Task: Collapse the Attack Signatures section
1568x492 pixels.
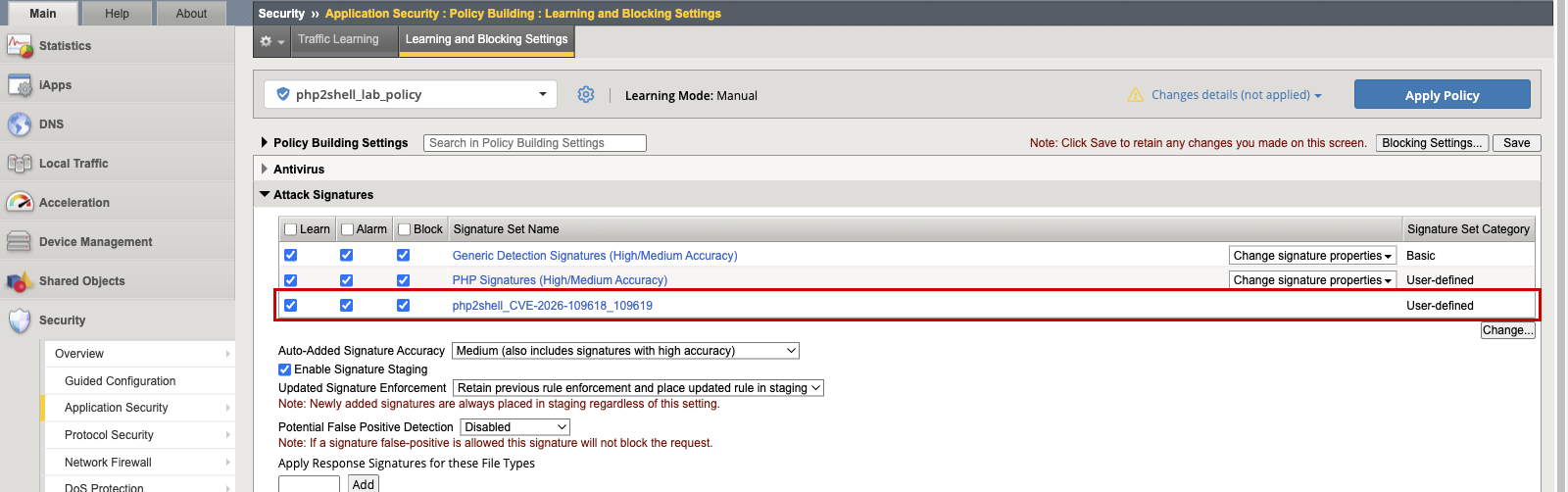Action: pyautogui.click(x=265, y=194)
